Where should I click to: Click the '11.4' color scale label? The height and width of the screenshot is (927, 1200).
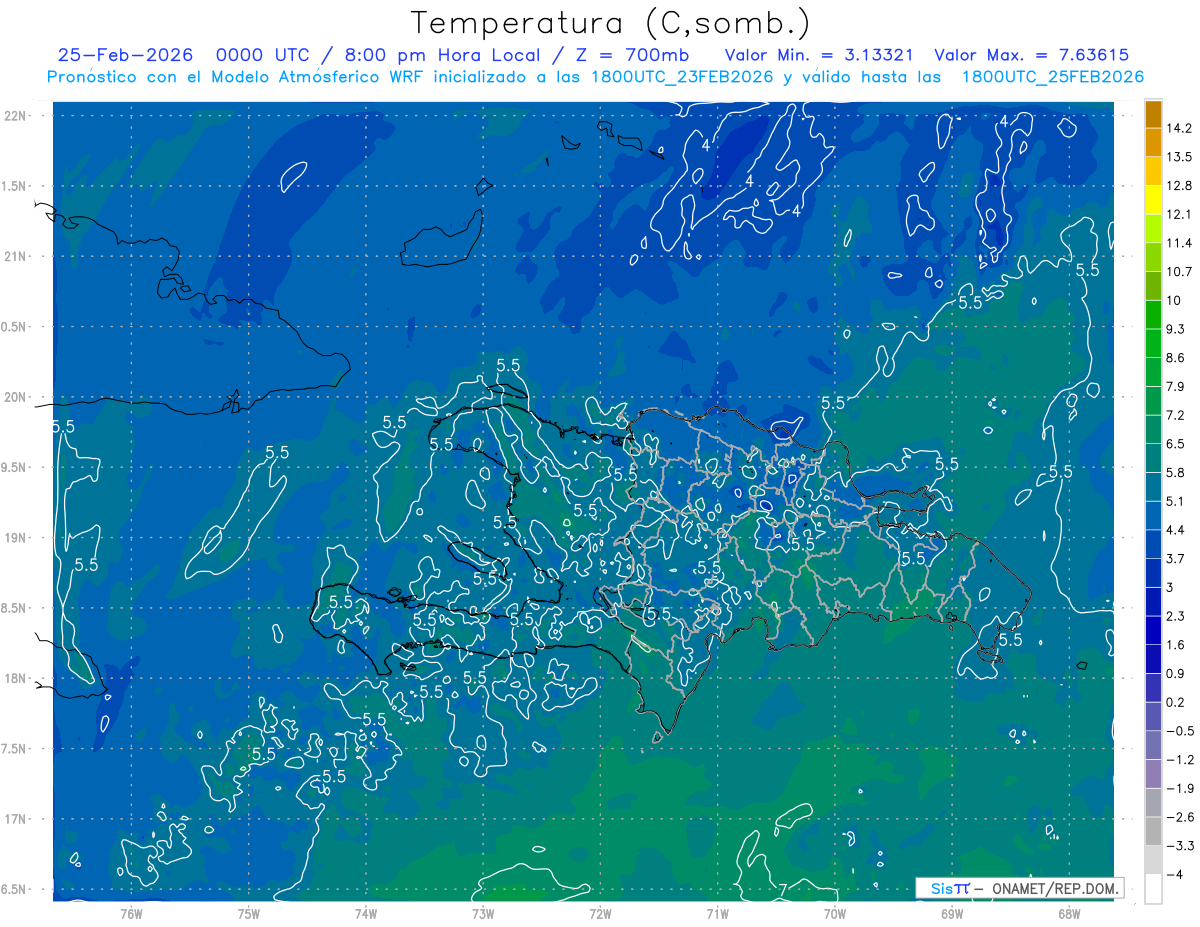pos(1180,243)
